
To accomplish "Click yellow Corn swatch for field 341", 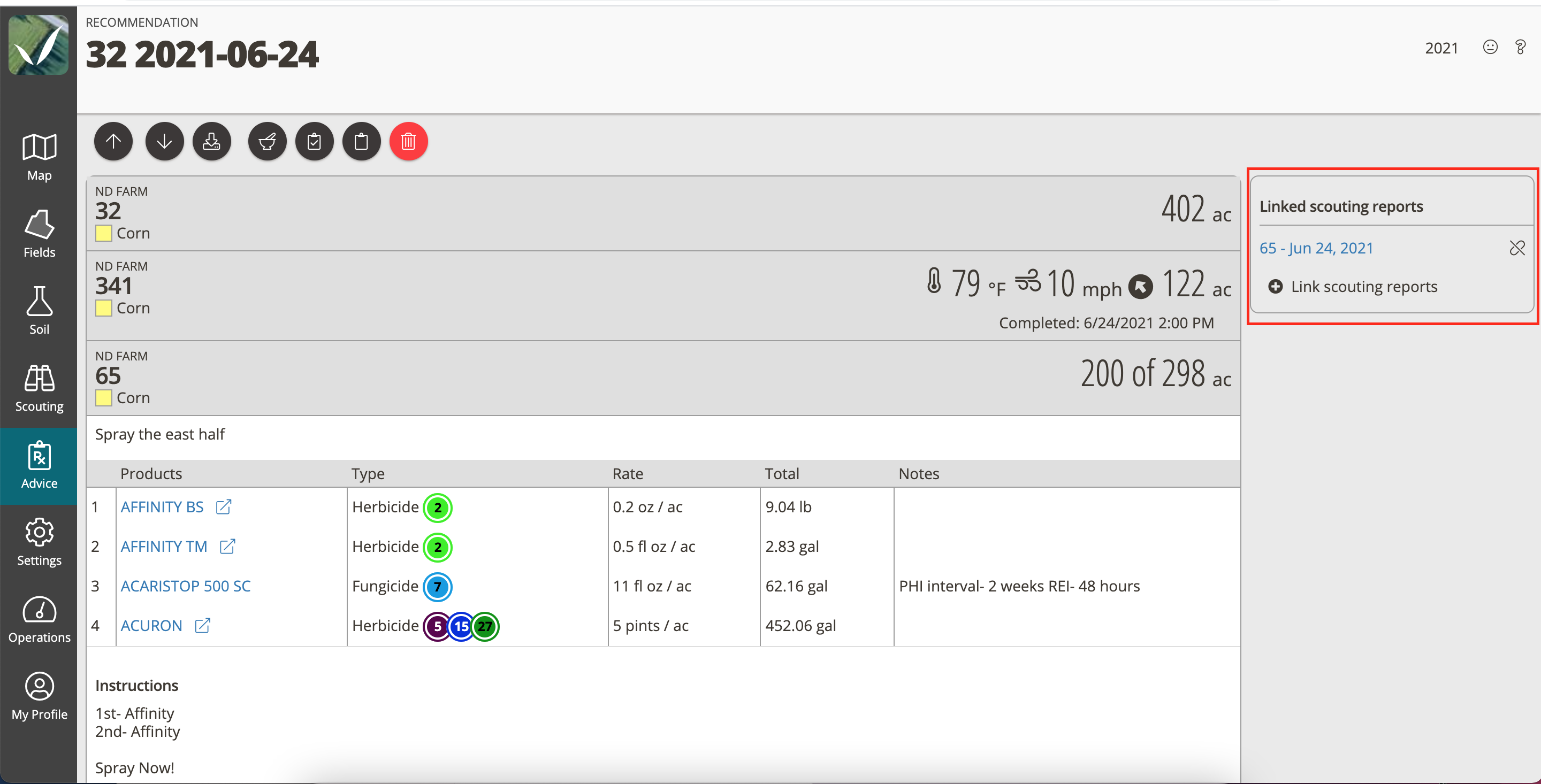I will [x=103, y=308].
